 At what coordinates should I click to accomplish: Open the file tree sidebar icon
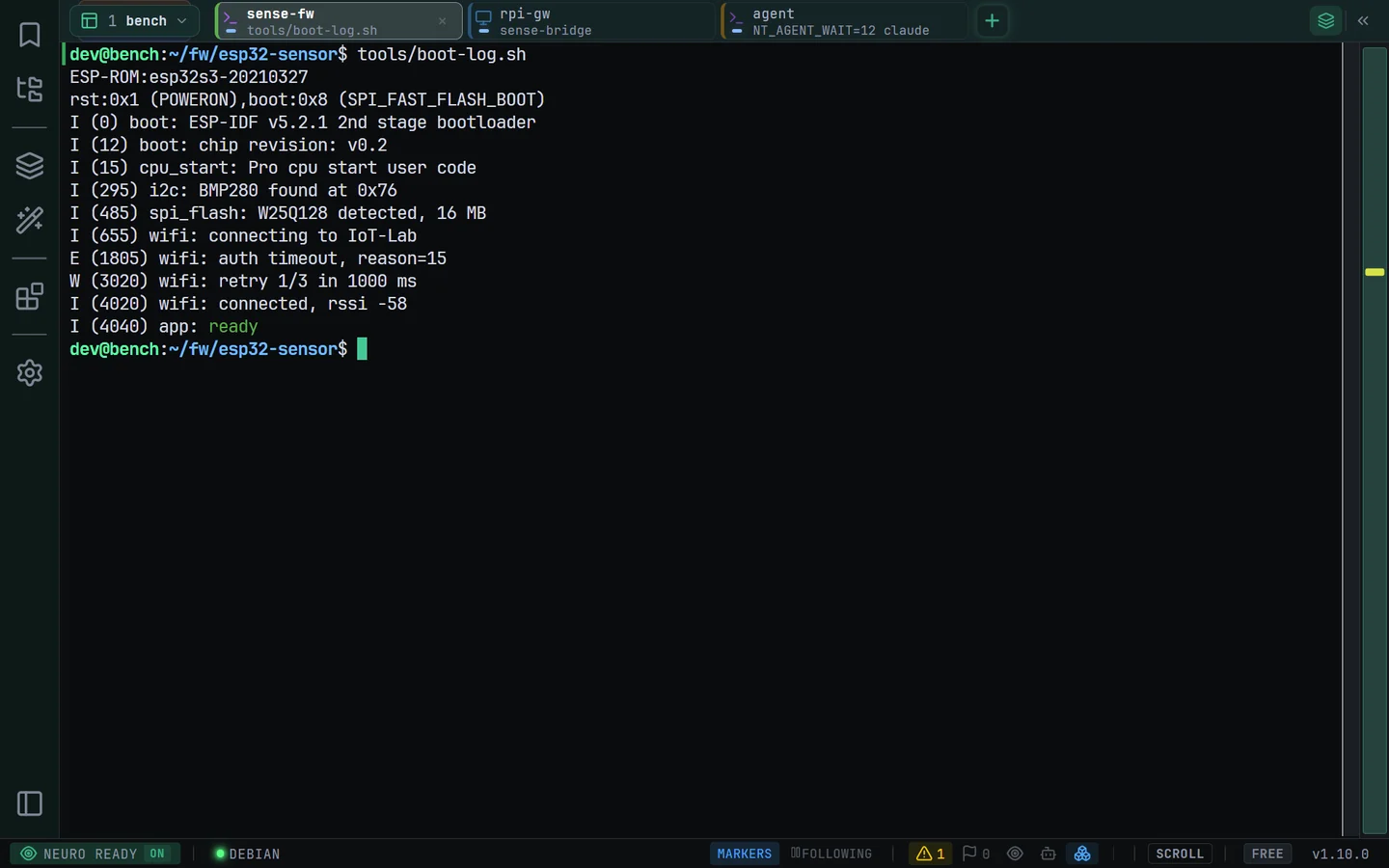click(x=30, y=90)
